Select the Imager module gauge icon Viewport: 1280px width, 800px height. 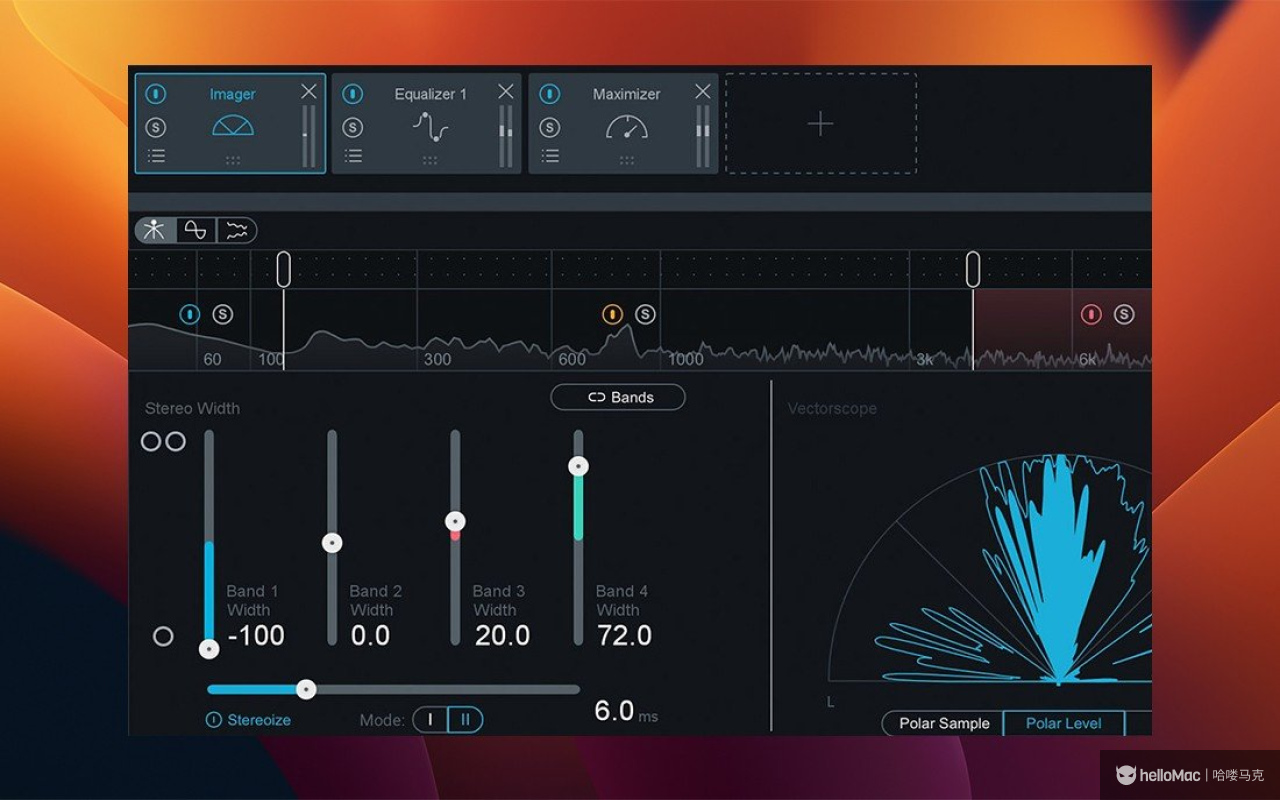click(233, 125)
